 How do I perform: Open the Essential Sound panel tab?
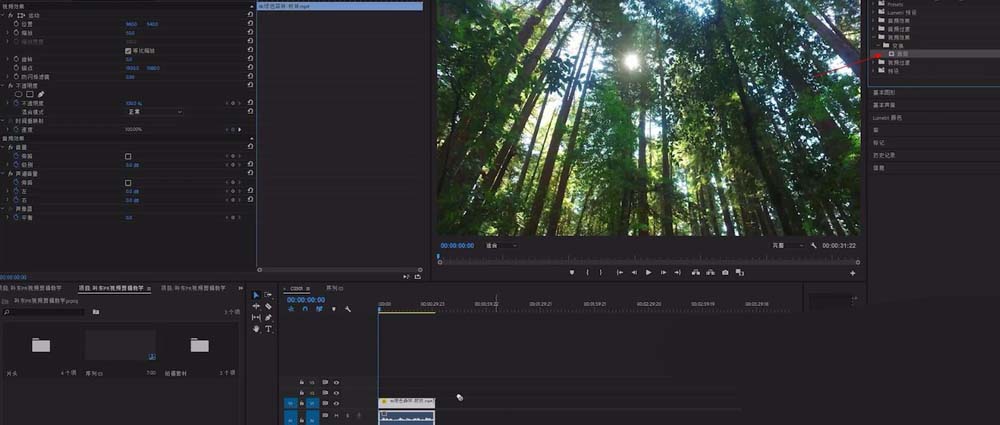point(884,105)
